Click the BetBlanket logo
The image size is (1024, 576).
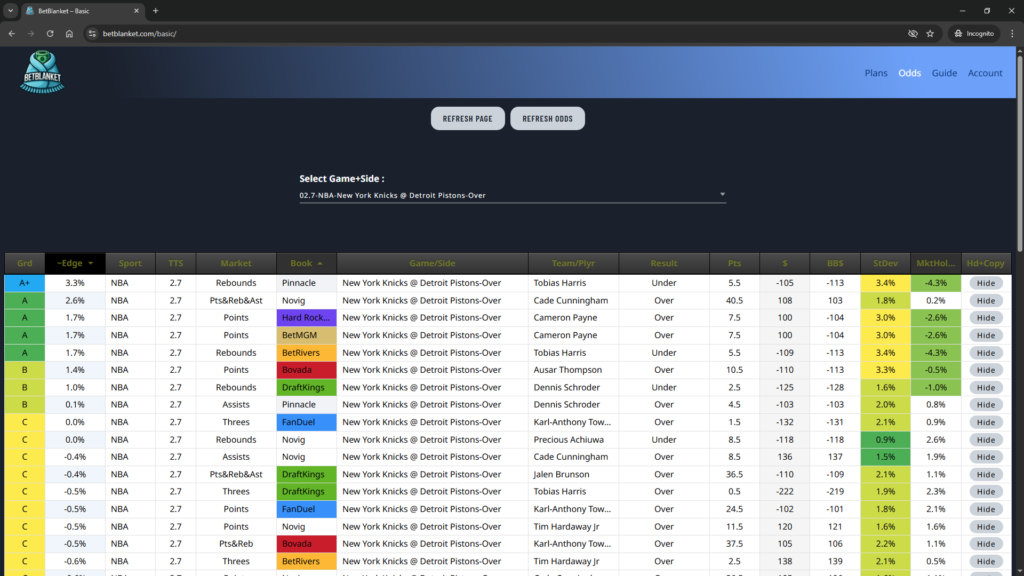42,72
